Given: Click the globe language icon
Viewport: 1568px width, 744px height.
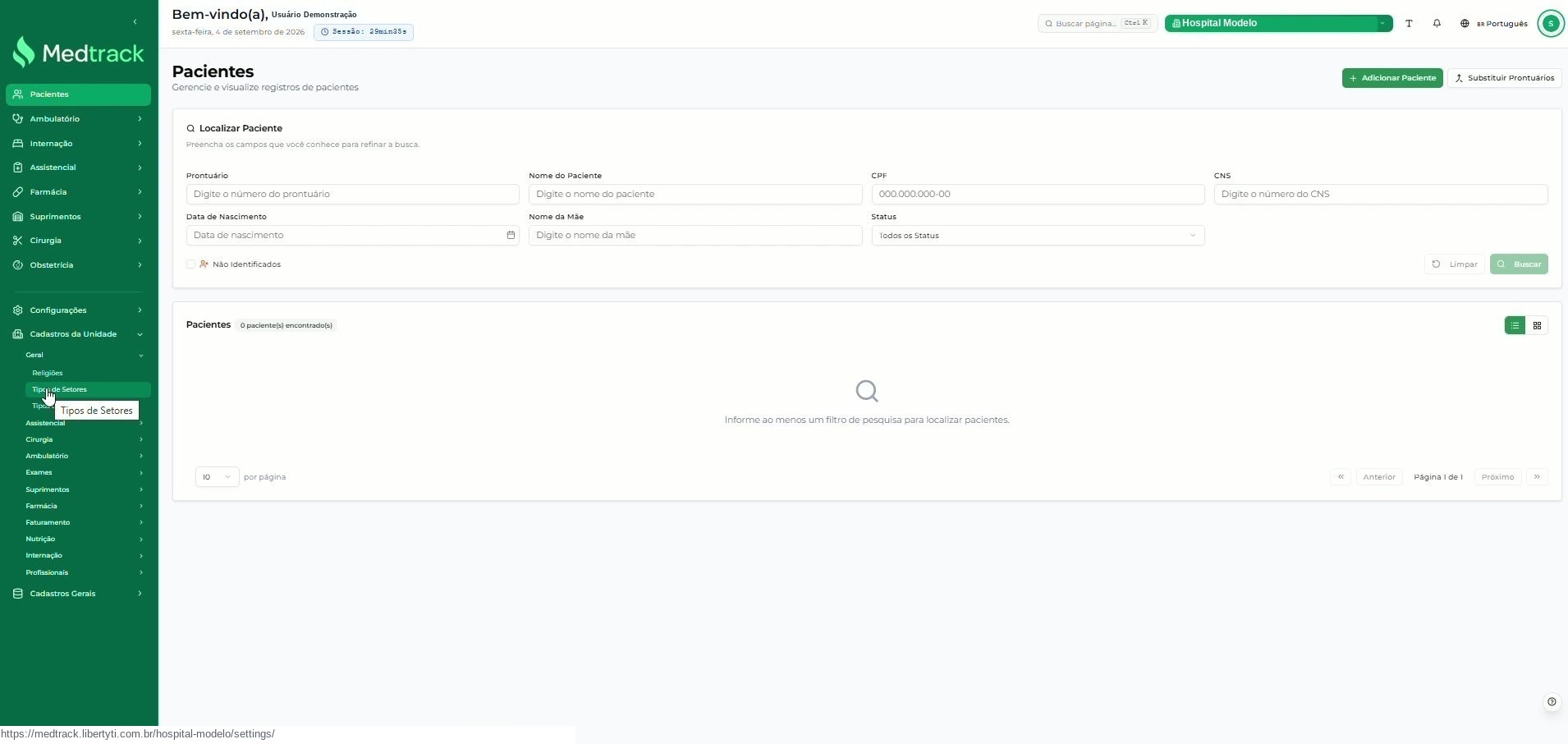Looking at the screenshot, I should pyautogui.click(x=1465, y=23).
